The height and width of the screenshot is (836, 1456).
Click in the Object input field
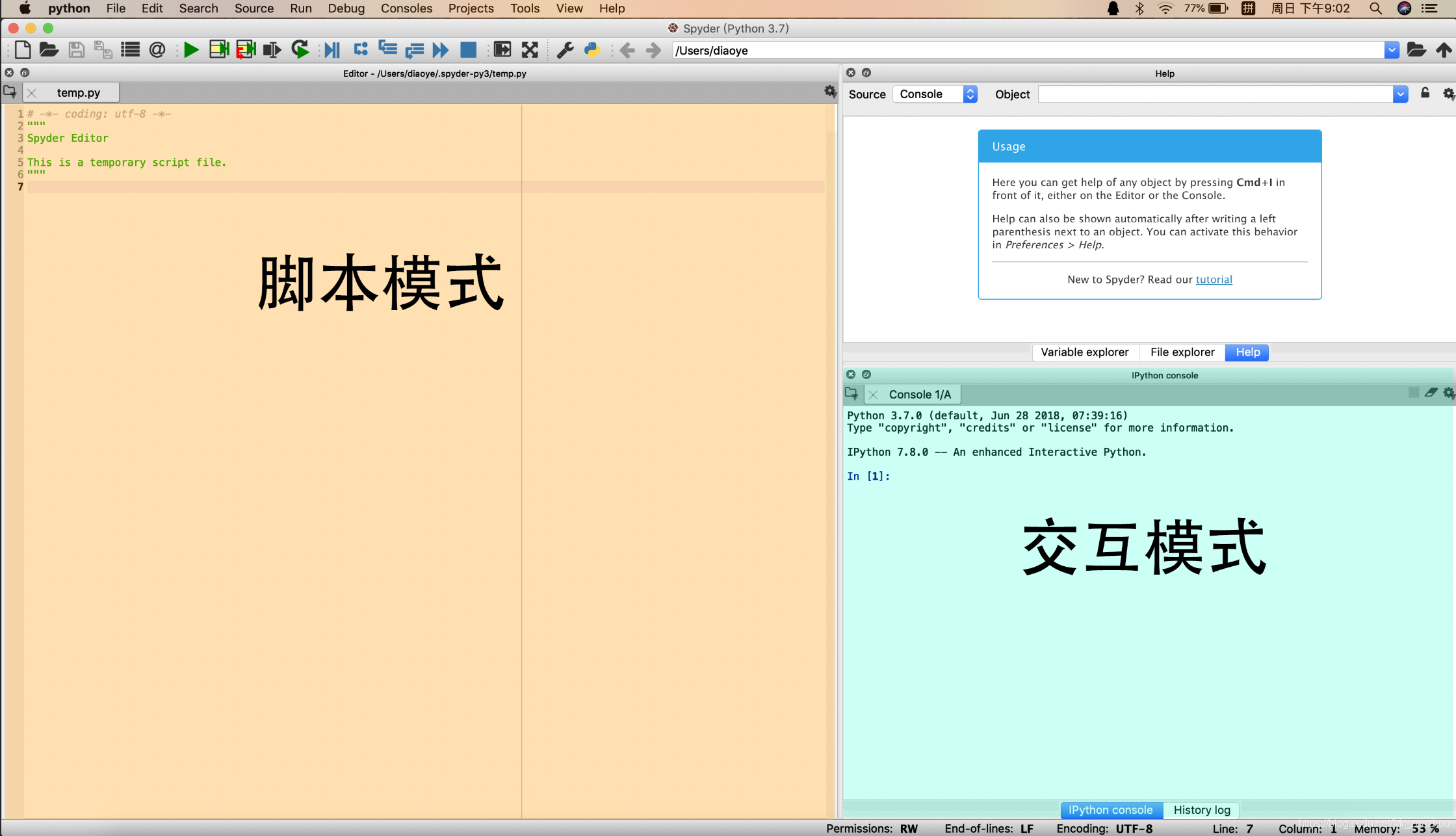tap(1215, 94)
